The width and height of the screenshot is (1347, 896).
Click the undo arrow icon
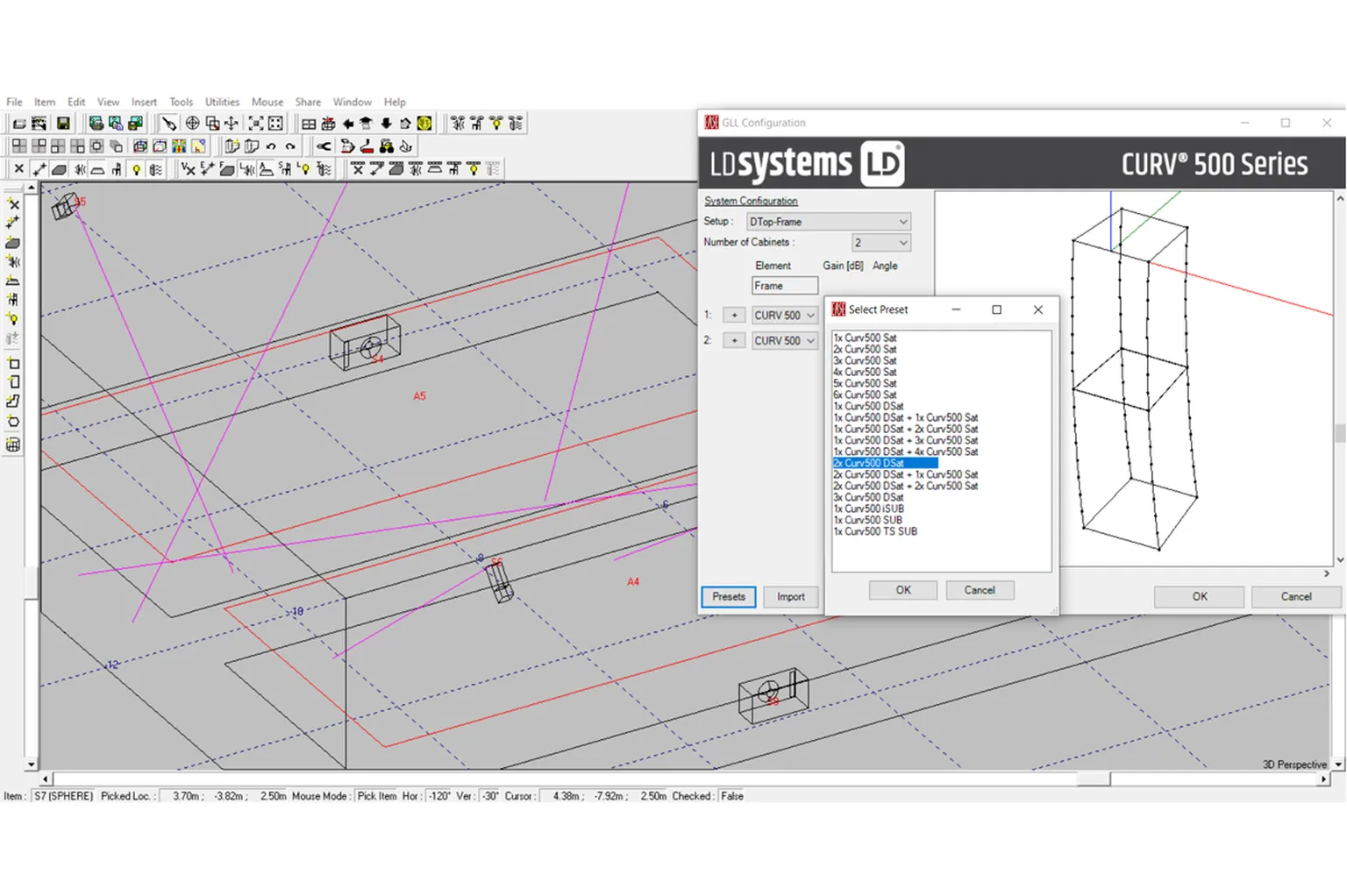272,146
